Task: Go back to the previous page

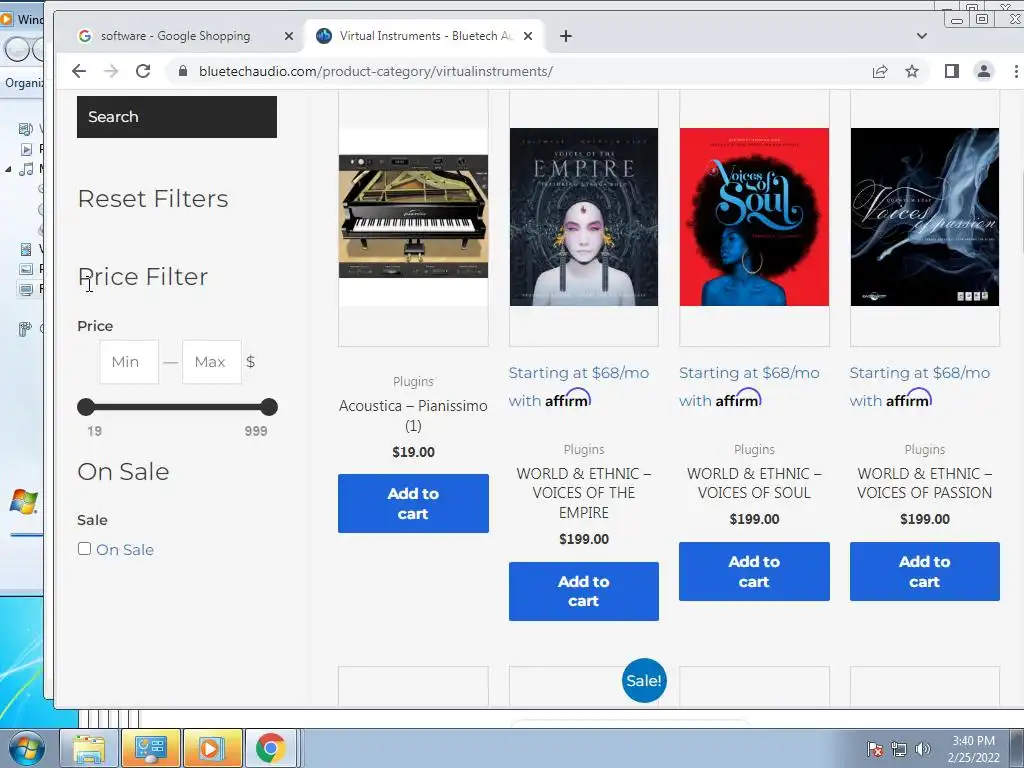Action: (79, 71)
